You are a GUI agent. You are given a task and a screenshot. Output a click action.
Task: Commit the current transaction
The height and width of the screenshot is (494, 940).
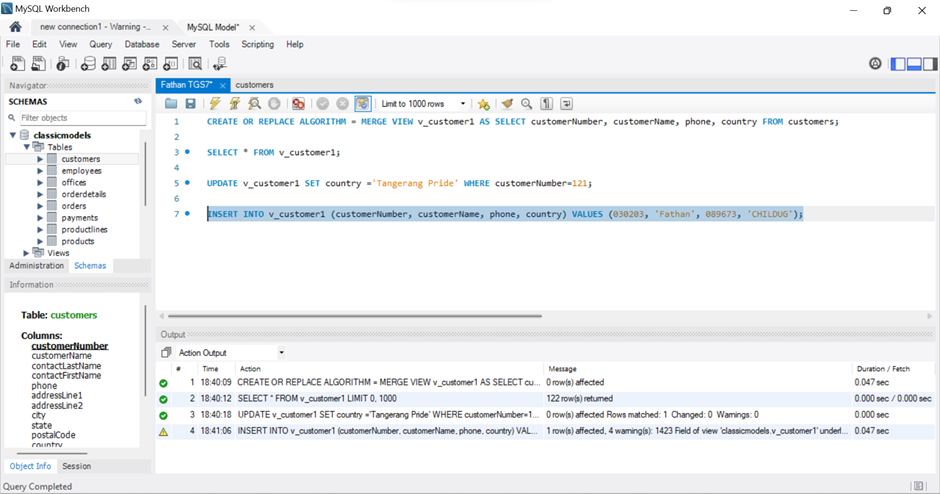click(x=323, y=104)
